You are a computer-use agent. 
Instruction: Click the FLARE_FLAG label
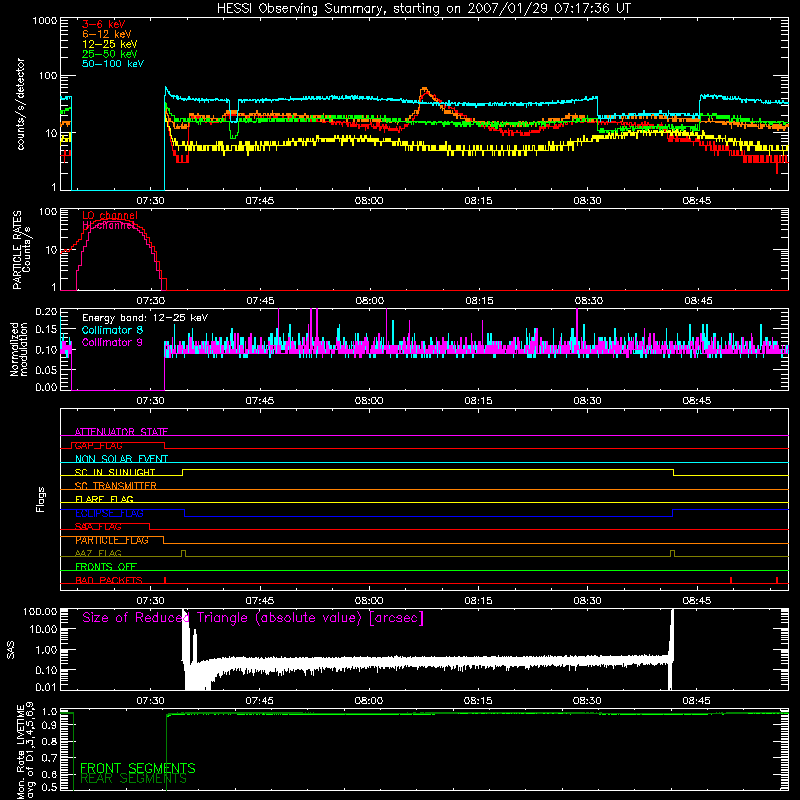pyautogui.click(x=104, y=499)
